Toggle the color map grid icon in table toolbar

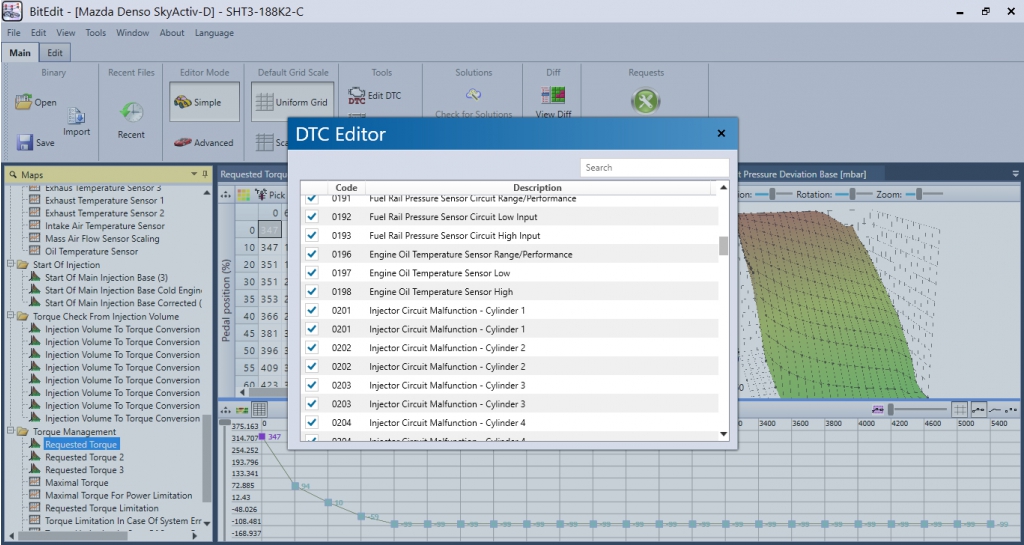(x=243, y=195)
